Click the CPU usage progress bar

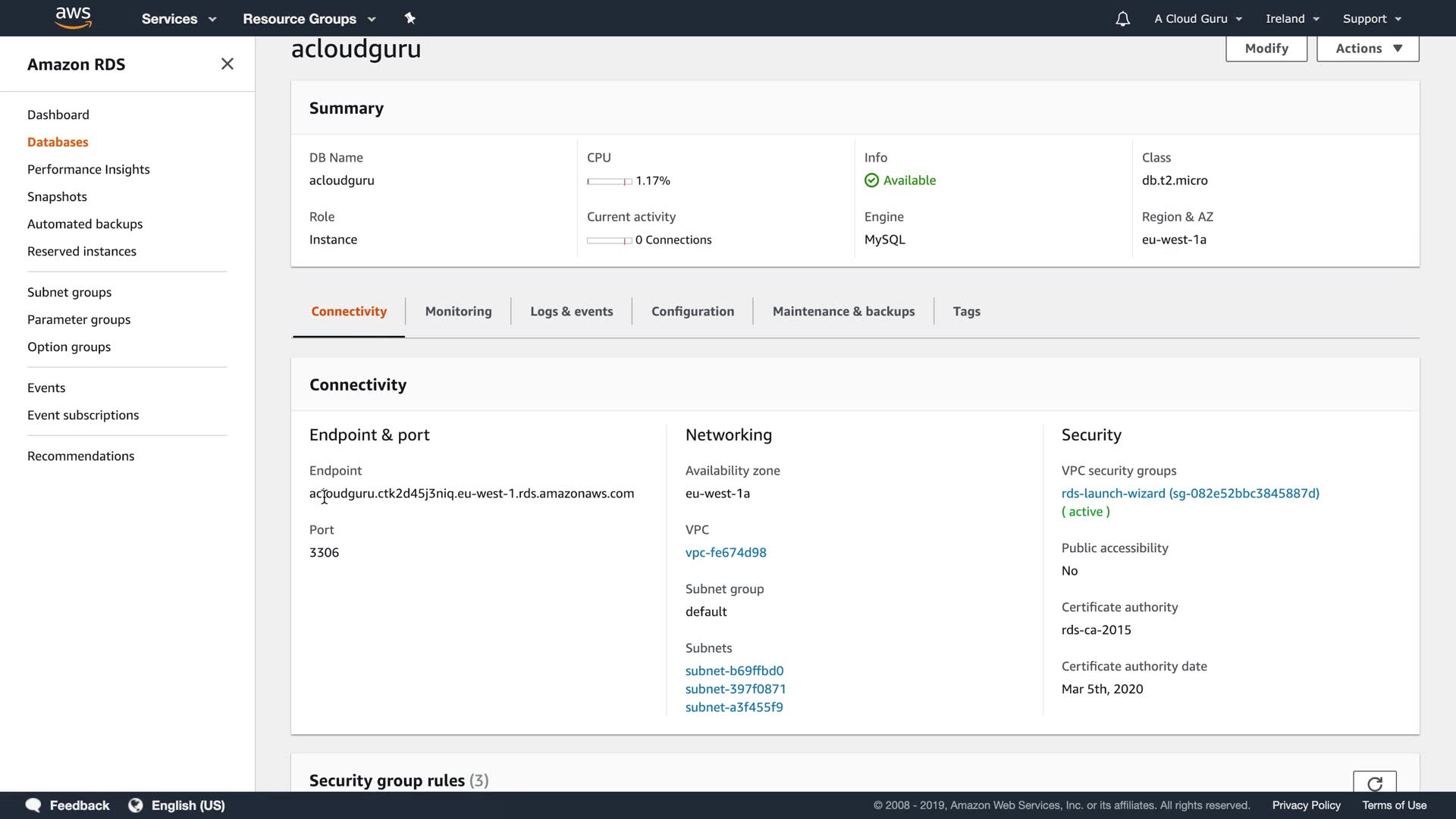609,181
